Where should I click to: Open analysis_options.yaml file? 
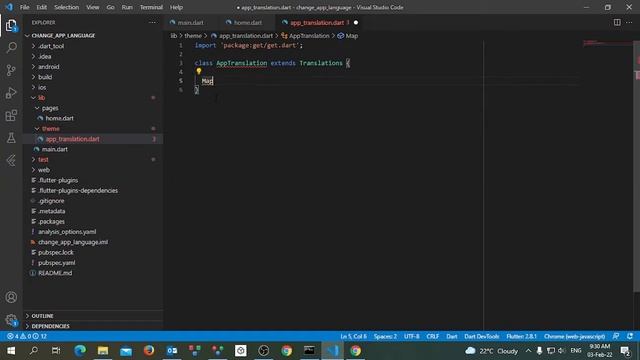point(67,232)
